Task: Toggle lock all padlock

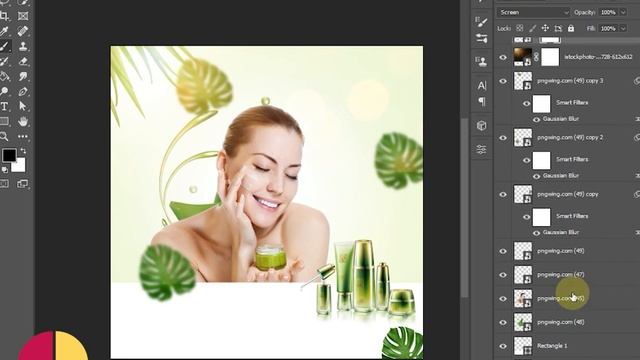Action: tap(571, 28)
